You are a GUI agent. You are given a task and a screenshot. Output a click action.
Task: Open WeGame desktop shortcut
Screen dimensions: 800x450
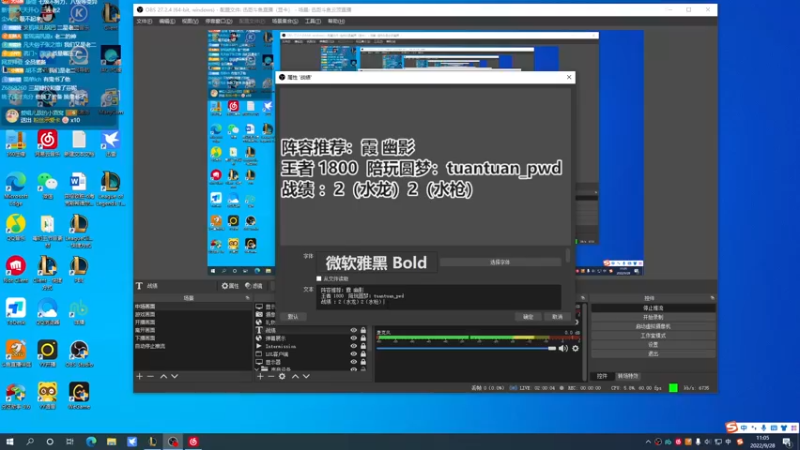click(x=79, y=395)
